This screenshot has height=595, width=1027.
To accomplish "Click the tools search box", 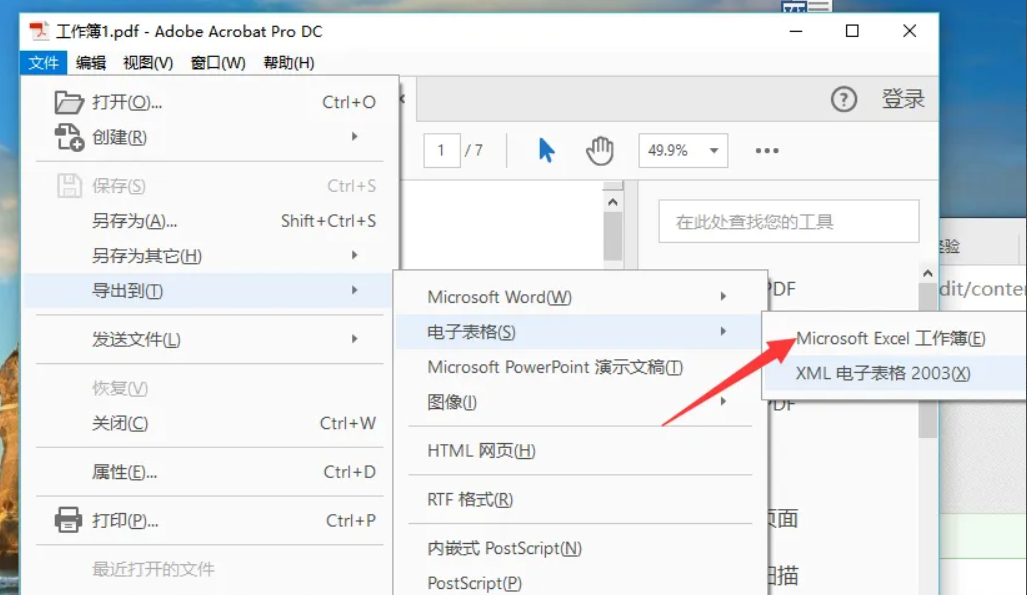I will [787, 221].
